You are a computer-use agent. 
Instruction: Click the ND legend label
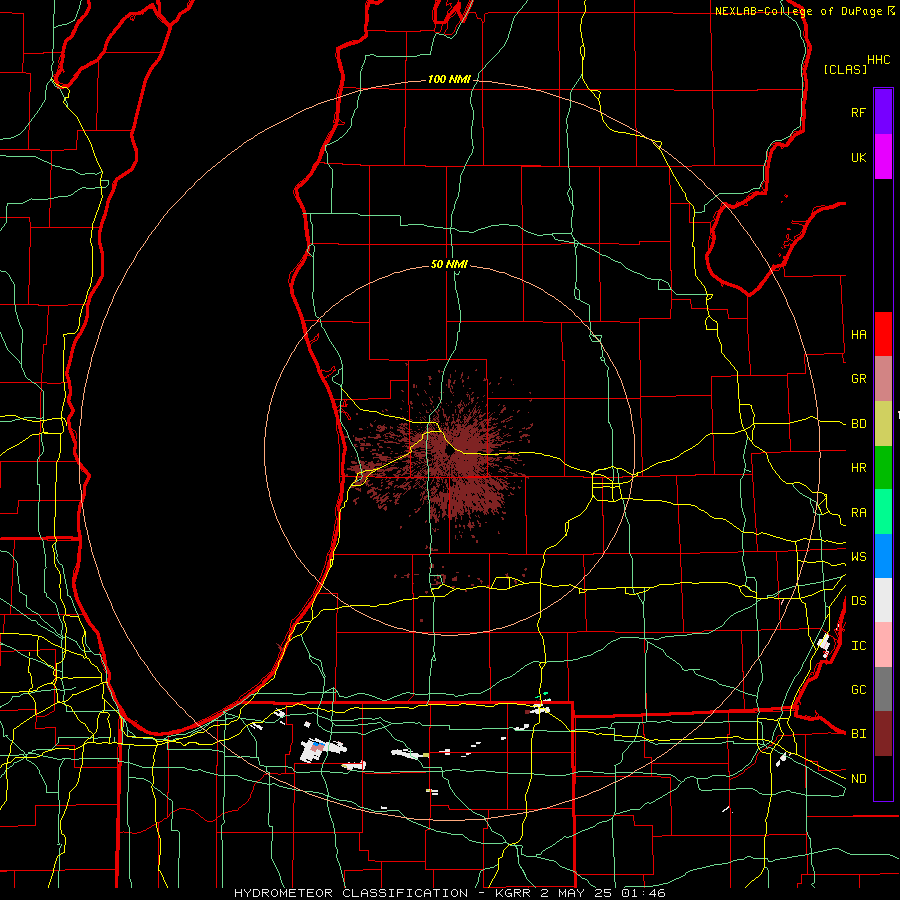(858, 779)
